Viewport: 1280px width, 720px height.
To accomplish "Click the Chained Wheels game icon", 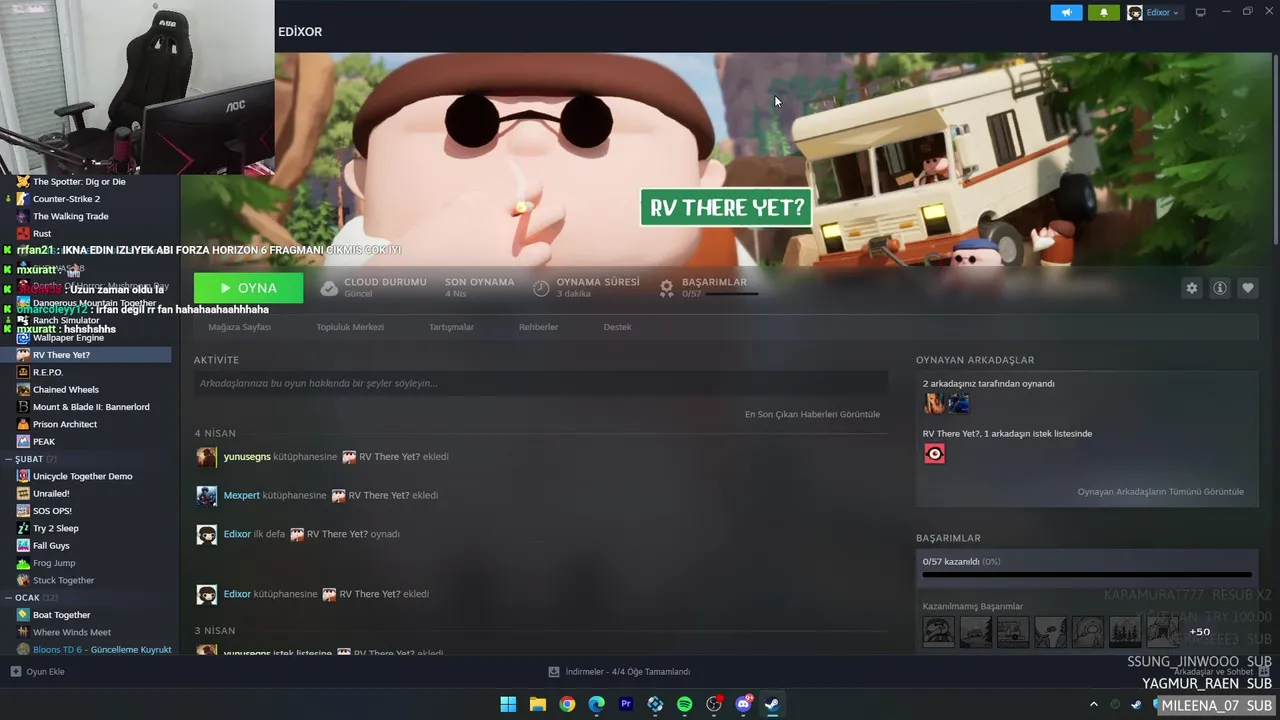I will [x=23, y=390].
